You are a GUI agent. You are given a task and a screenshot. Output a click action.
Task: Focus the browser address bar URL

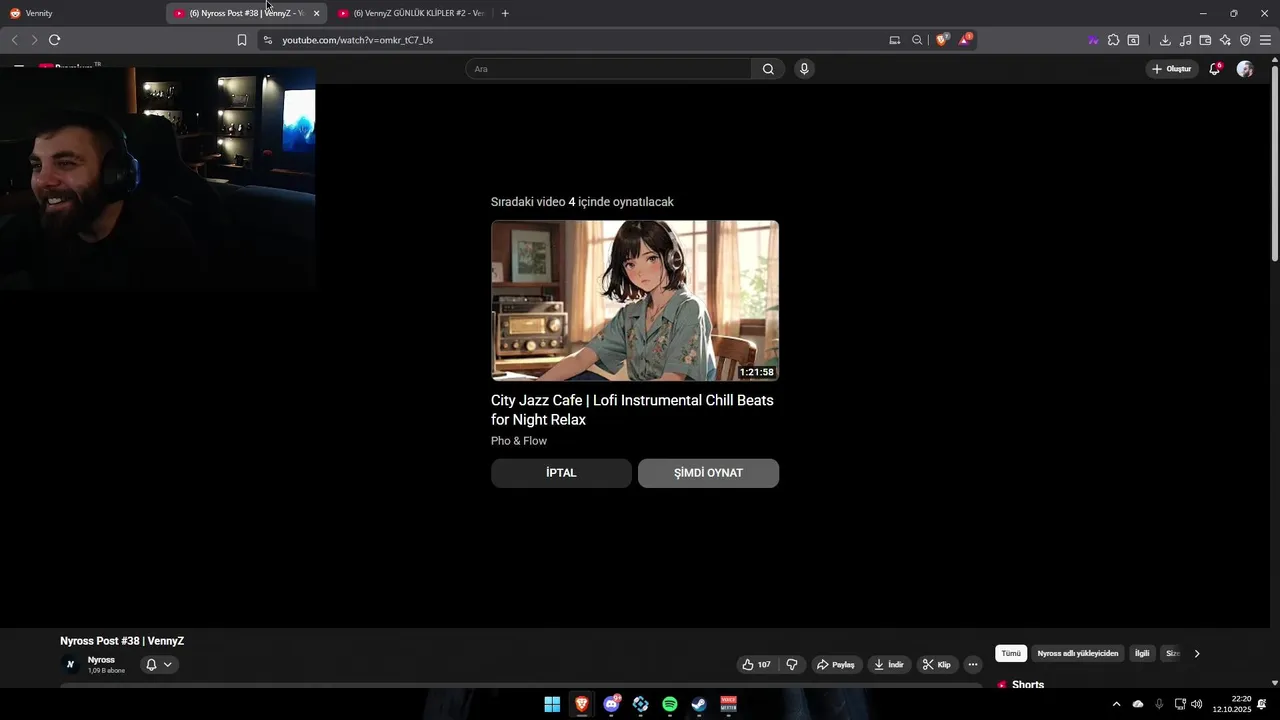coord(357,40)
